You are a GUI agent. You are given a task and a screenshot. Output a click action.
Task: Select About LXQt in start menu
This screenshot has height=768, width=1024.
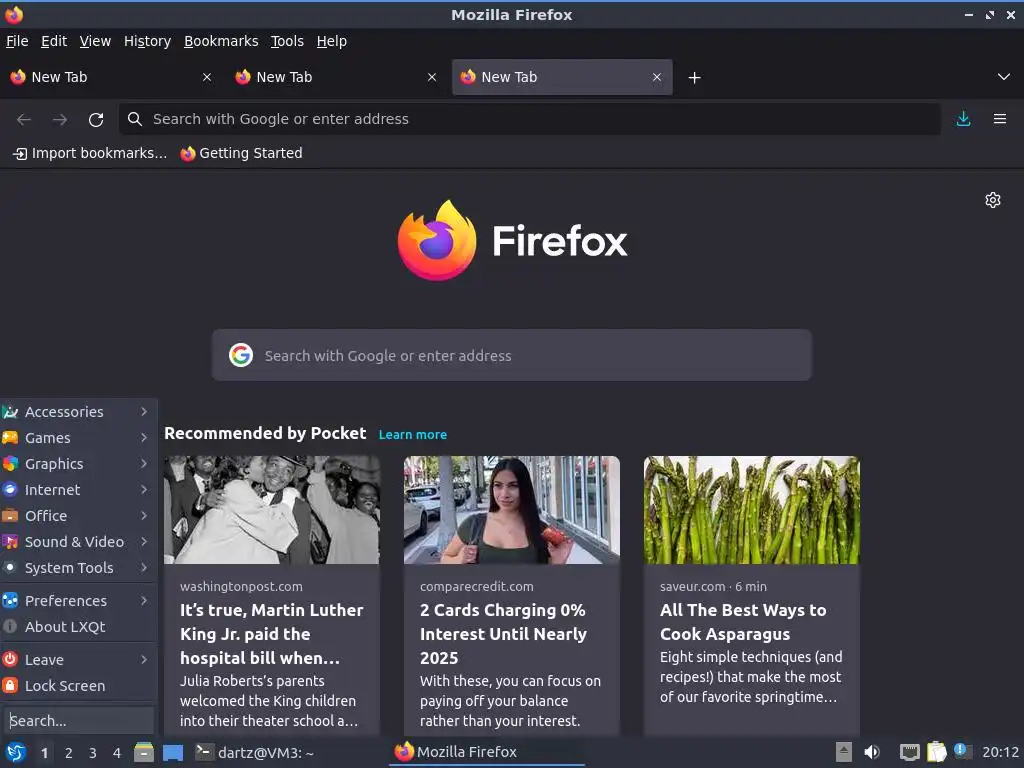[x=78, y=627]
